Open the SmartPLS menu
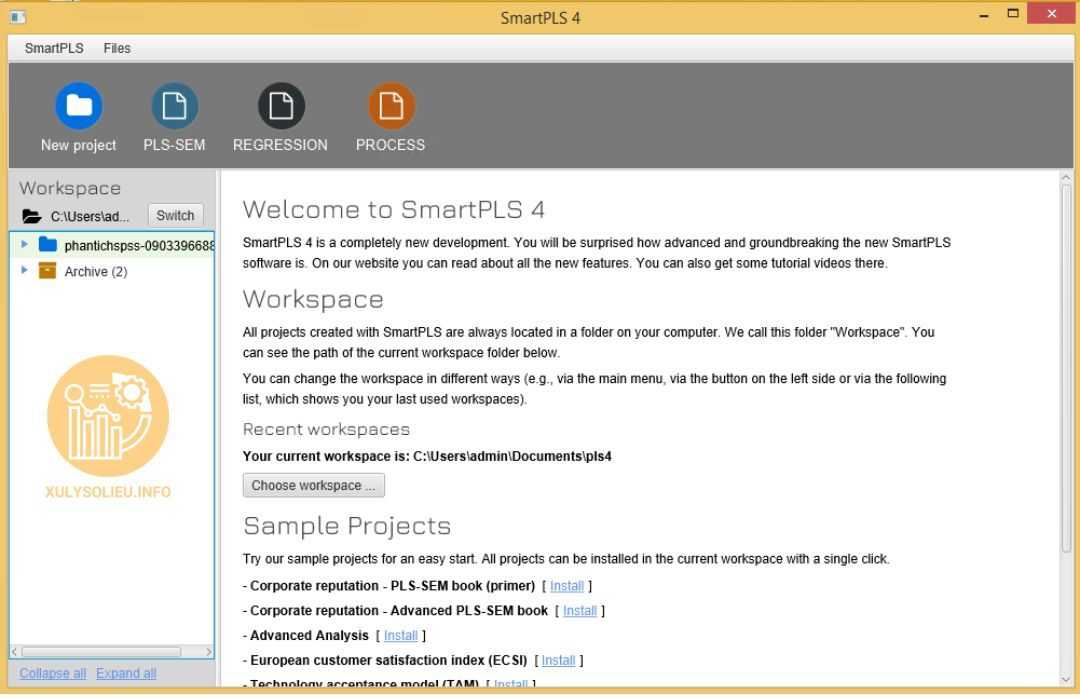The height and width of the screenshot is (698, 1080). click(x=54, y=48)
